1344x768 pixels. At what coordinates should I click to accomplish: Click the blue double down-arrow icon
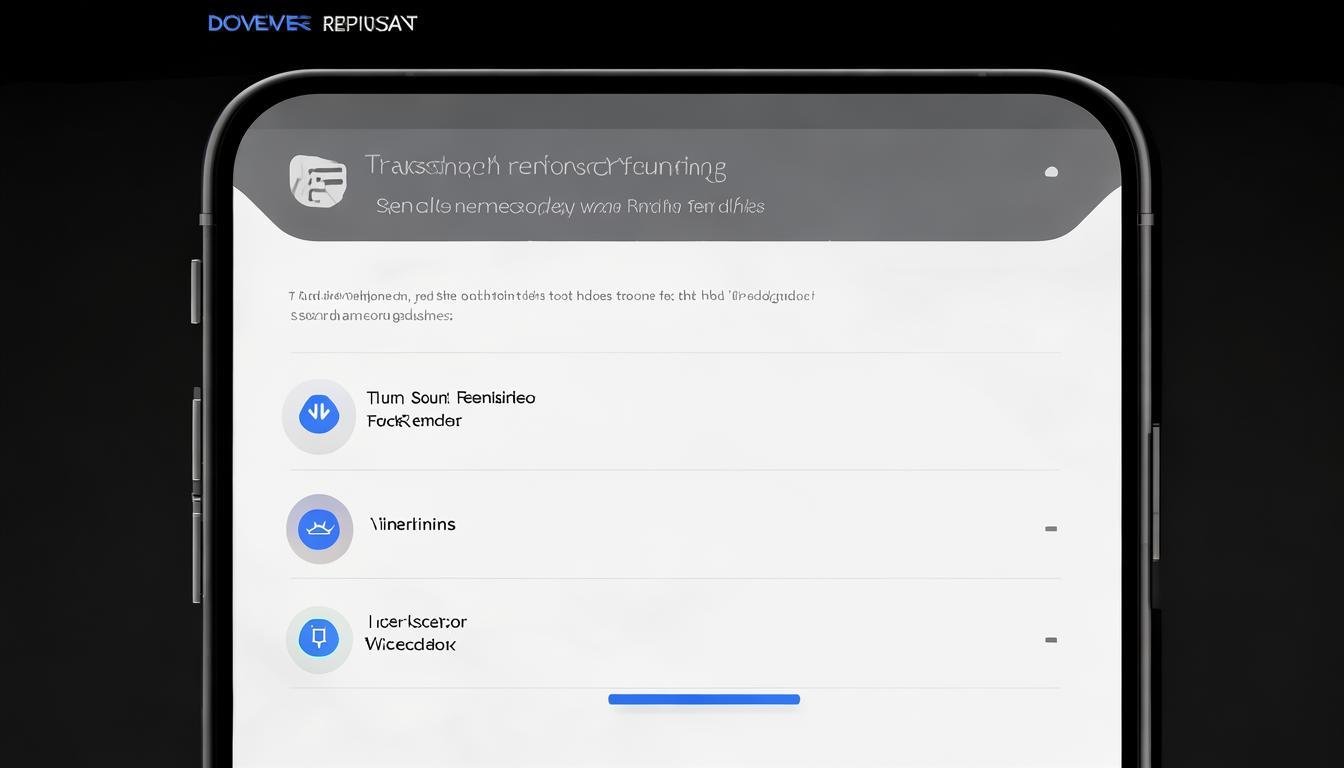tap(319, 414)
